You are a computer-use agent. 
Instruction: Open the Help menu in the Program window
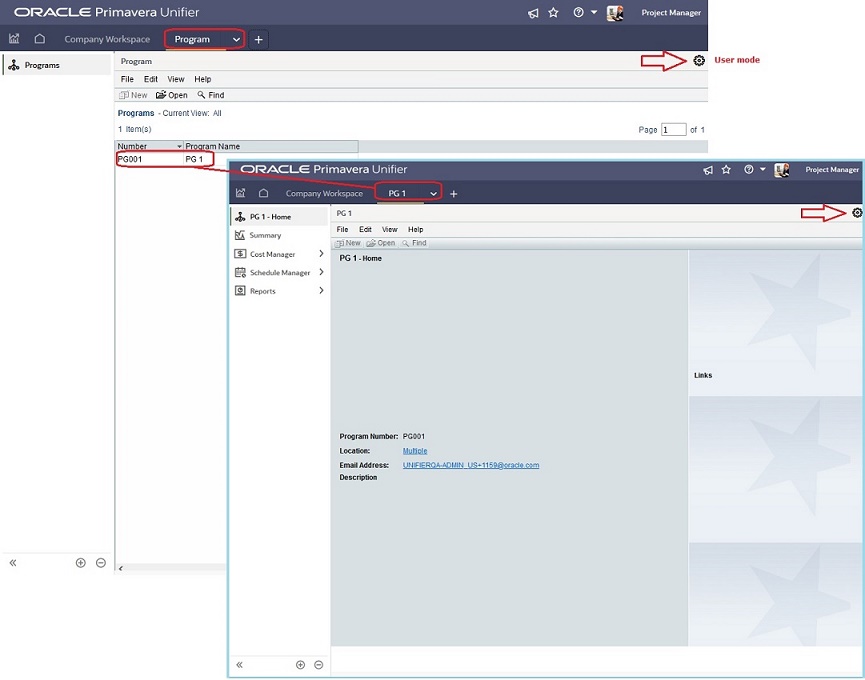[x=202, y=79]
